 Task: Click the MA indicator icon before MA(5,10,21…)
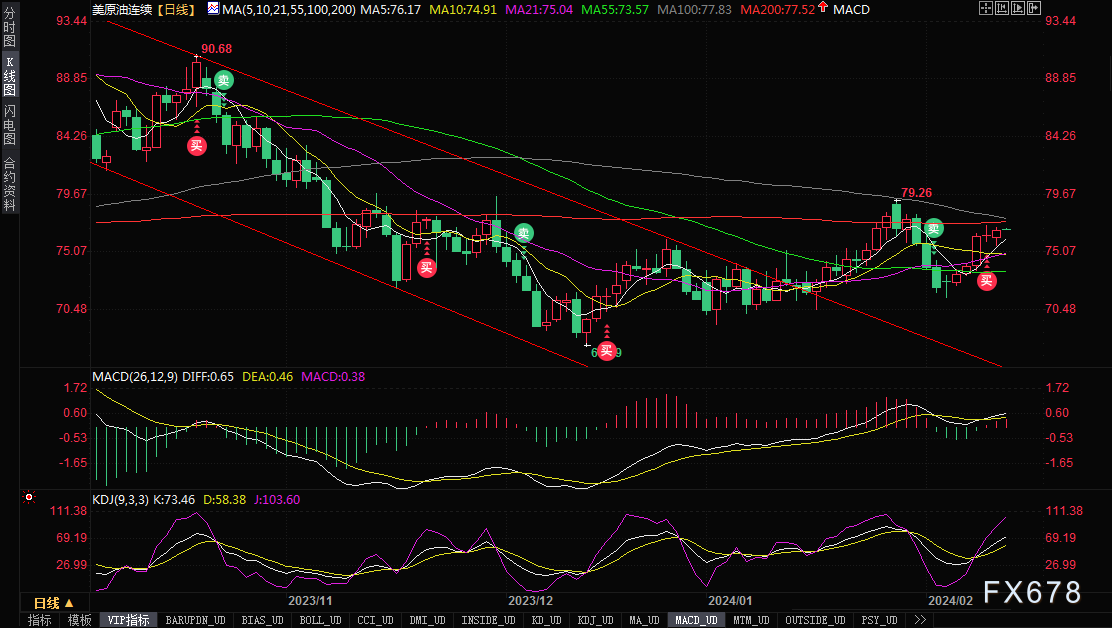click(213, 9)
